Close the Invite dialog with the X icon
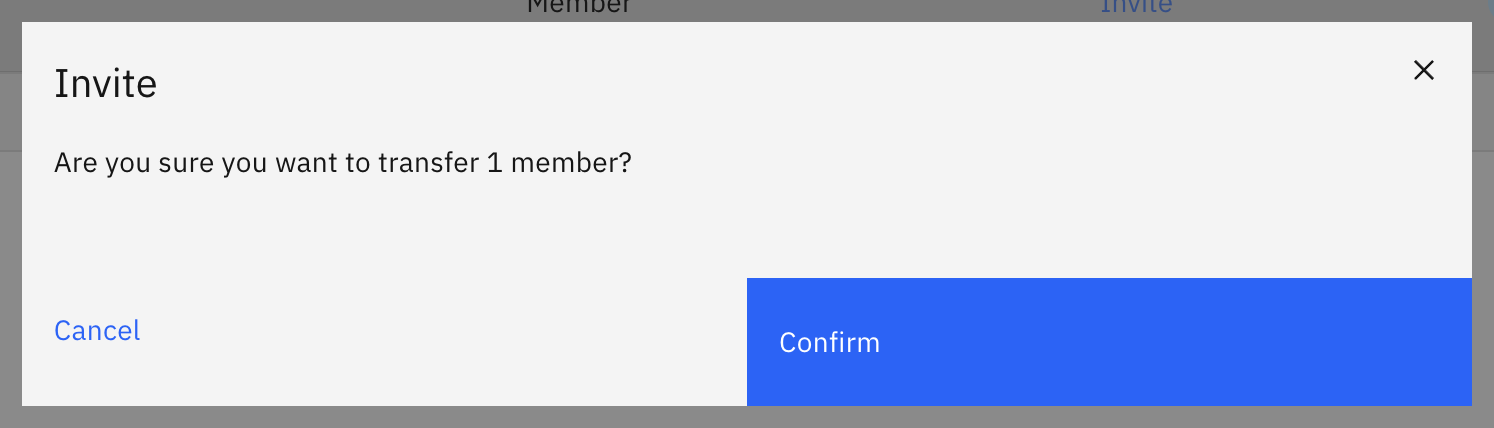This screenshot has width=1494, height=428. 1423,70
